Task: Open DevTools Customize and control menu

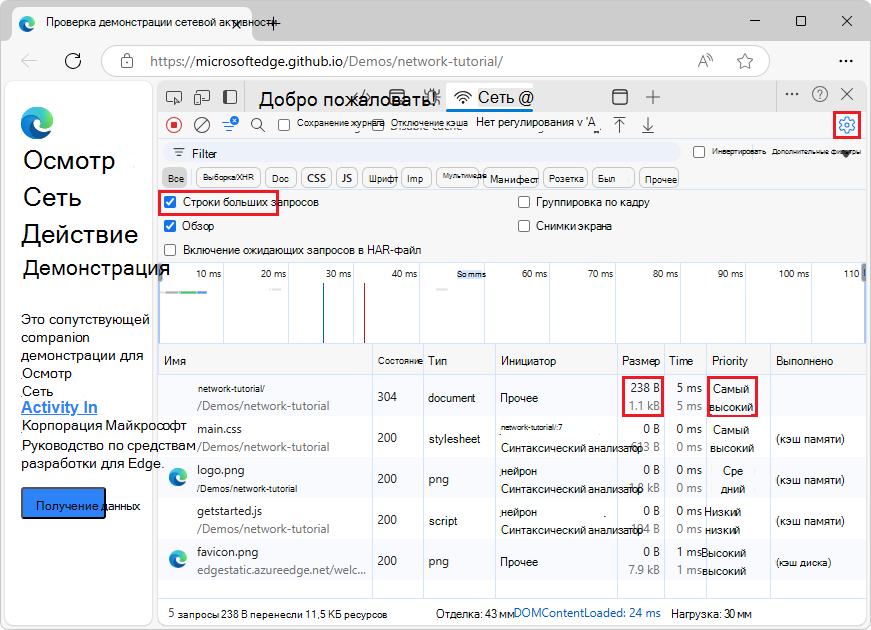Action: pyautogui.click(x=792, y=94)
